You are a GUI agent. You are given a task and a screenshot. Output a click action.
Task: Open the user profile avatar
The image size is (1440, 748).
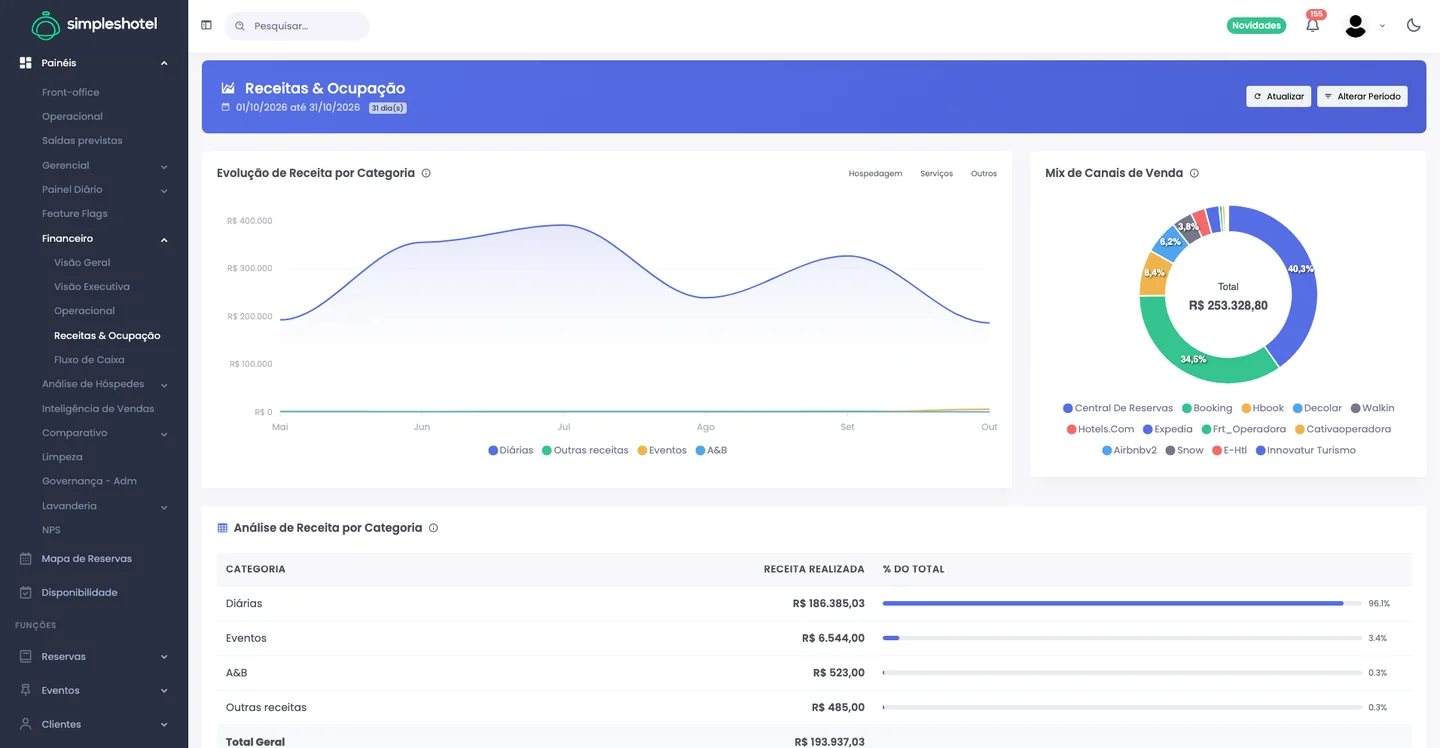coord(1355,26)
